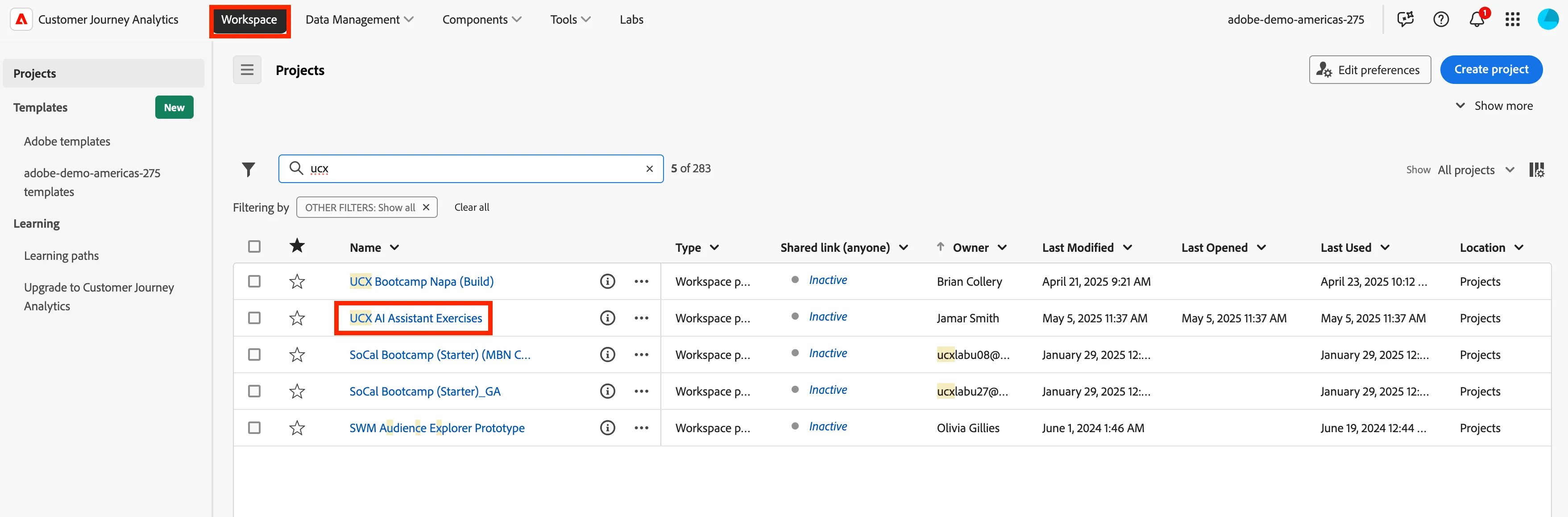Open the apps grid switcher
This screenshot has width=1568, height=517.
pos(1513,20)
